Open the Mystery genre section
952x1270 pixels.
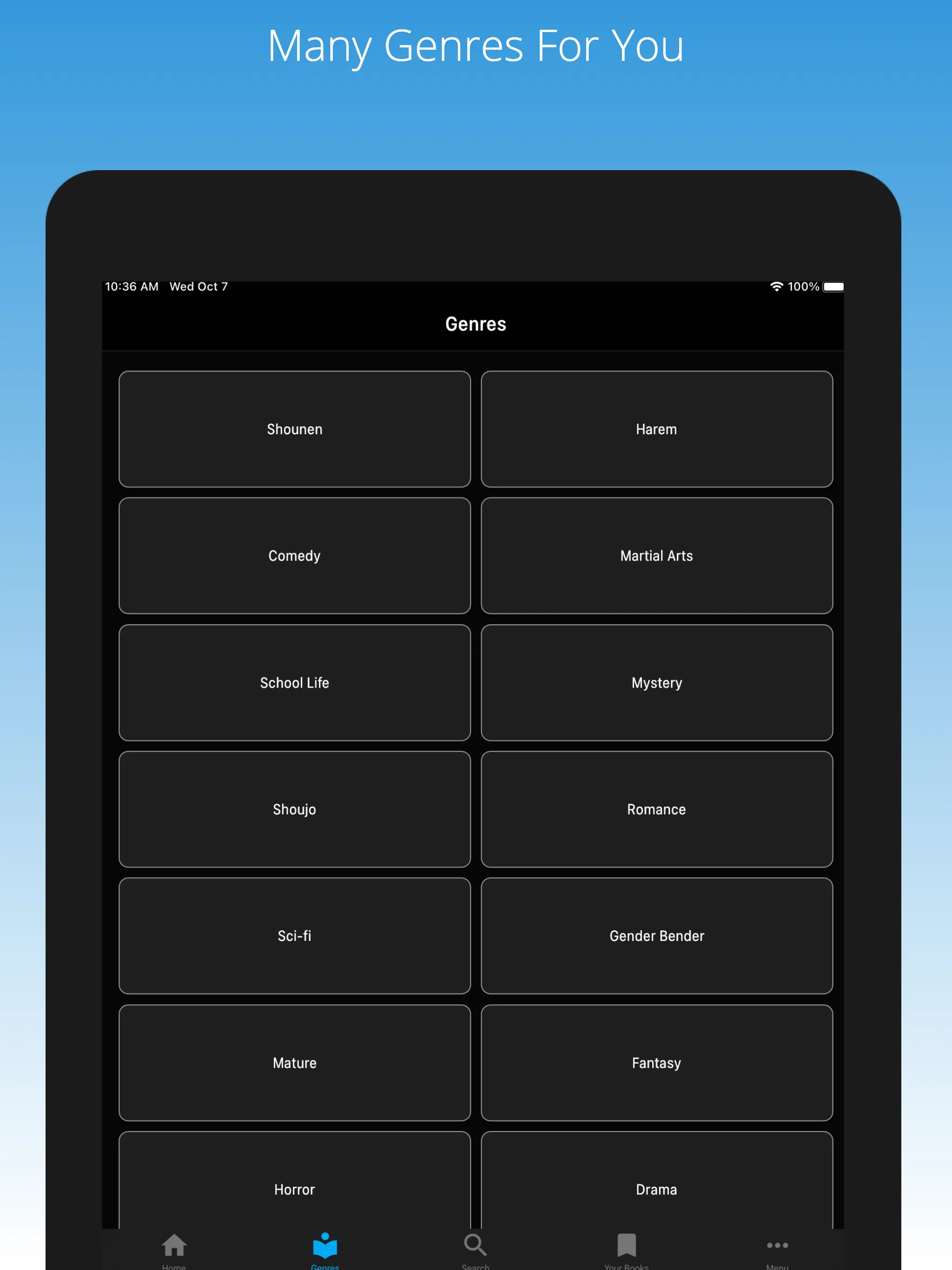(656, 682)
